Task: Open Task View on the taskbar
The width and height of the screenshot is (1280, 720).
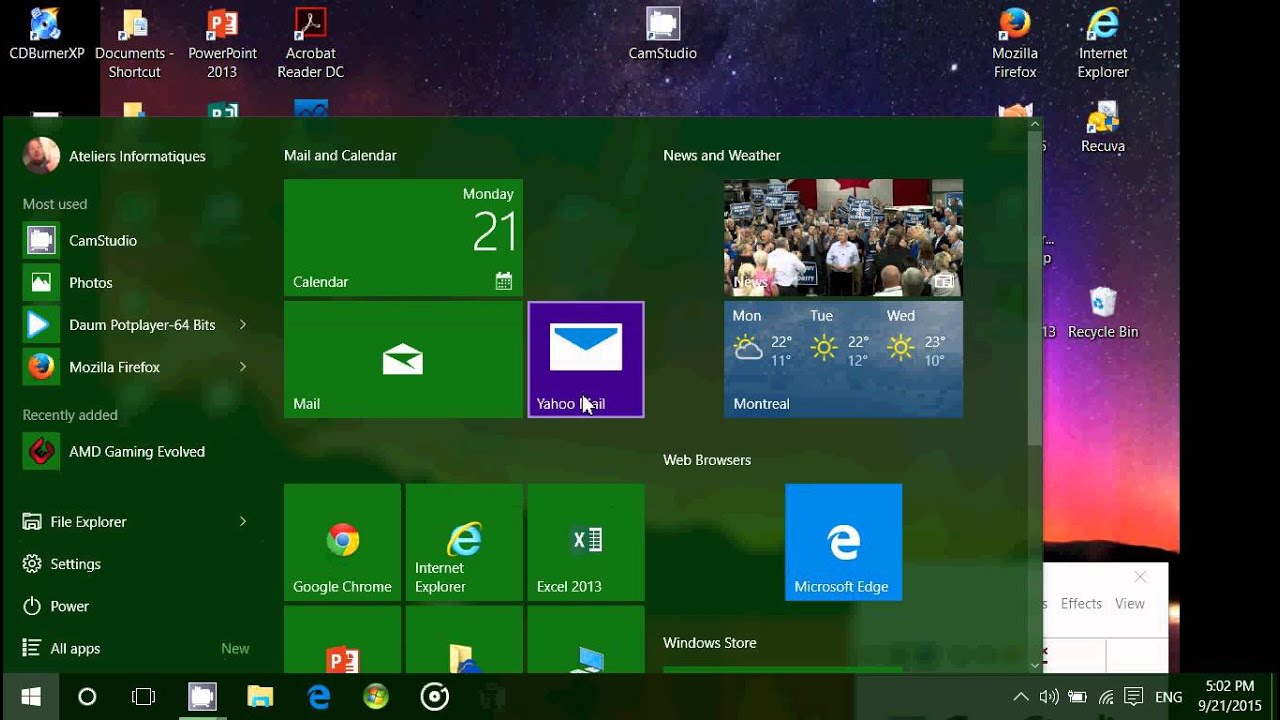Action: tap(144, 697)
